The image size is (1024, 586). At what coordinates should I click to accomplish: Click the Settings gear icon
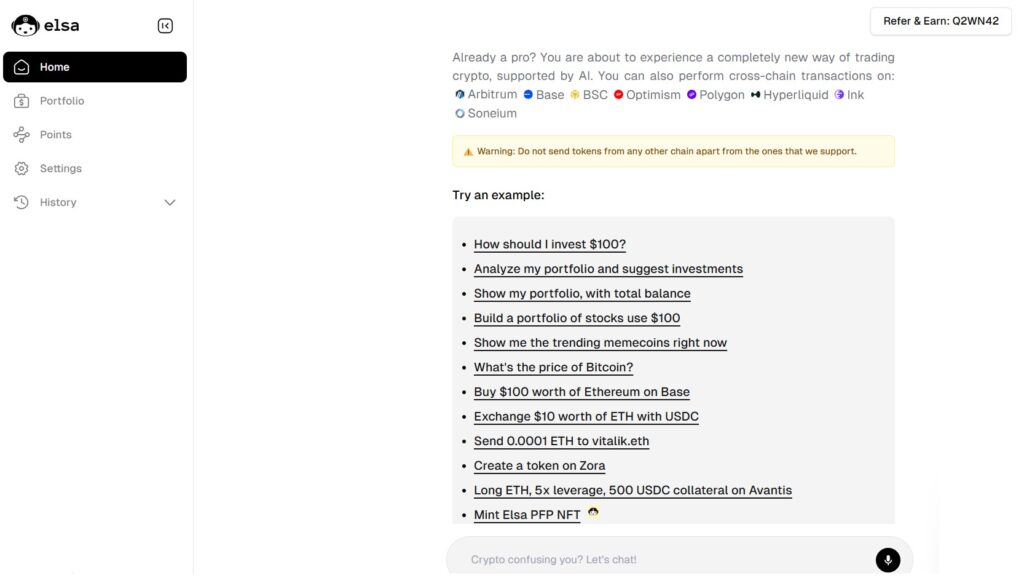21,169
